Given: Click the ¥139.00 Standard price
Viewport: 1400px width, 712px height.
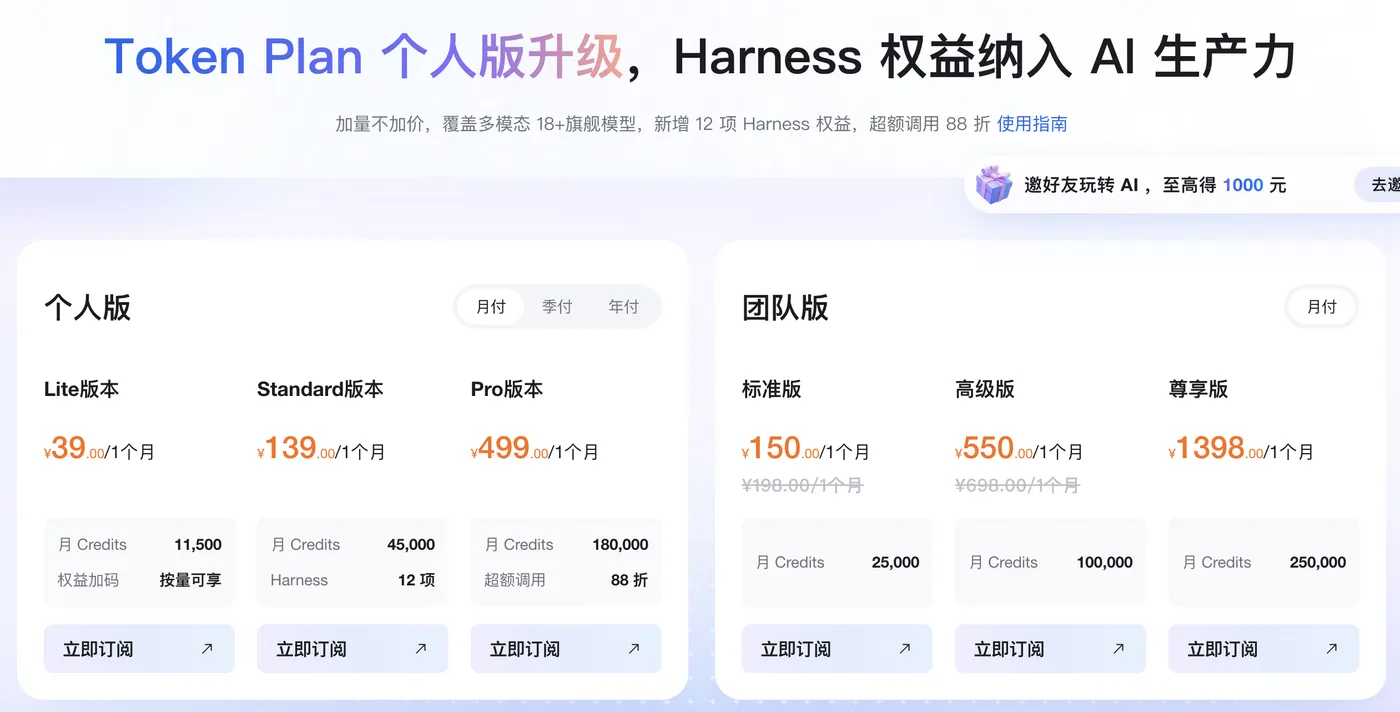Looking at the screenshot, I should [x=296, y=448].
